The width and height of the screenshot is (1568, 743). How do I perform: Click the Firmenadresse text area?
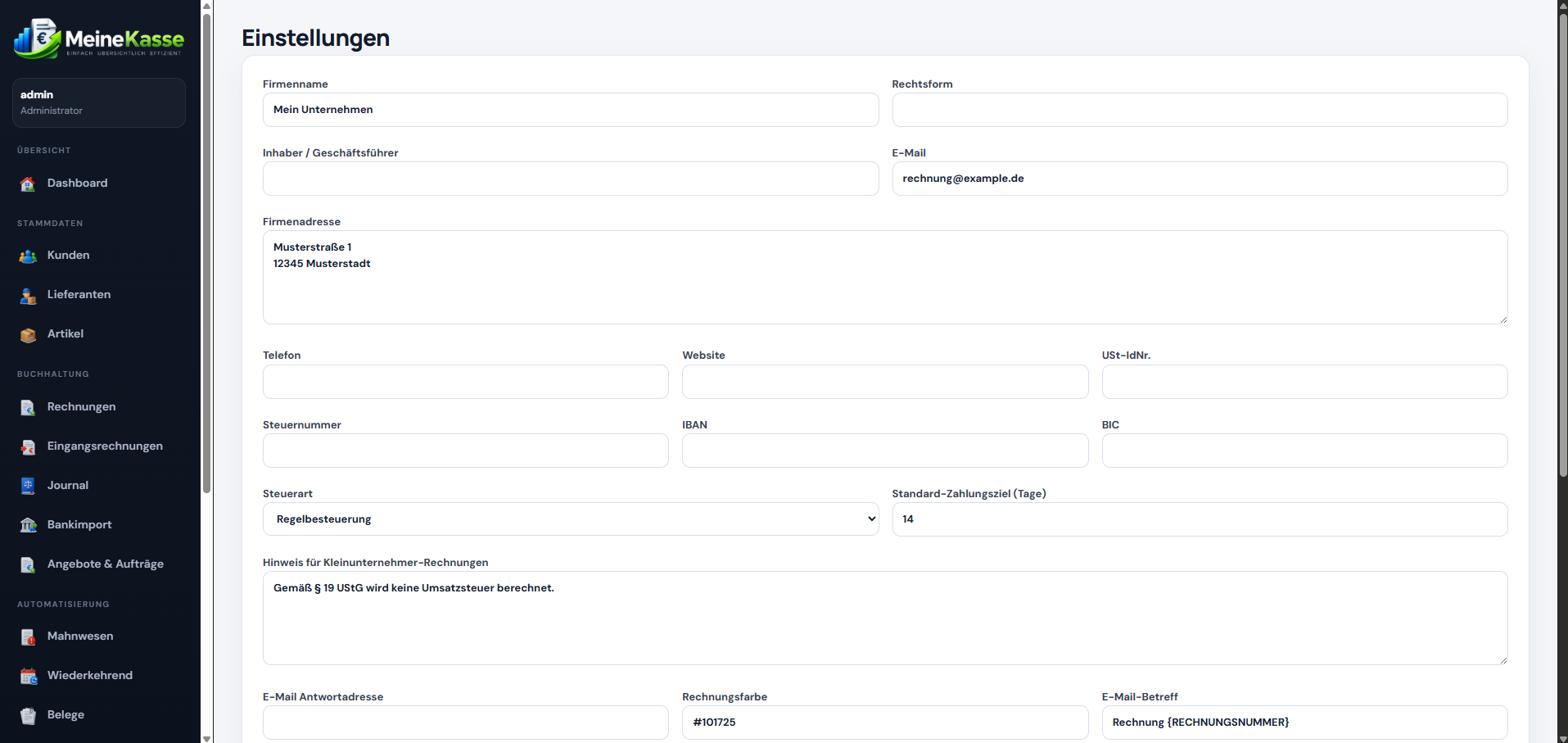(x=885, y=277)
